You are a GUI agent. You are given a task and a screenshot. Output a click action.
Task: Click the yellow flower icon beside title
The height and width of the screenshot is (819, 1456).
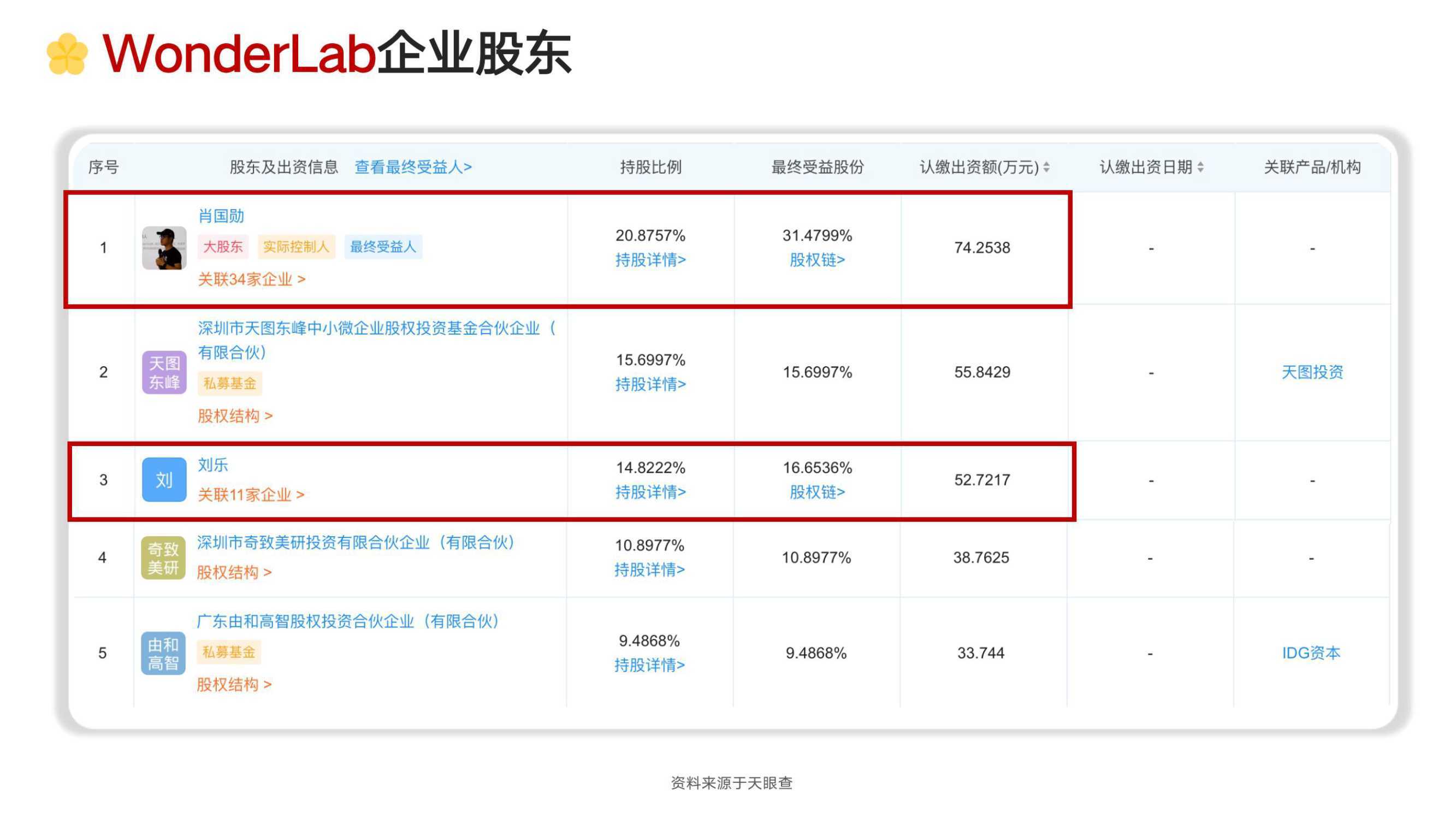(67, 54)
